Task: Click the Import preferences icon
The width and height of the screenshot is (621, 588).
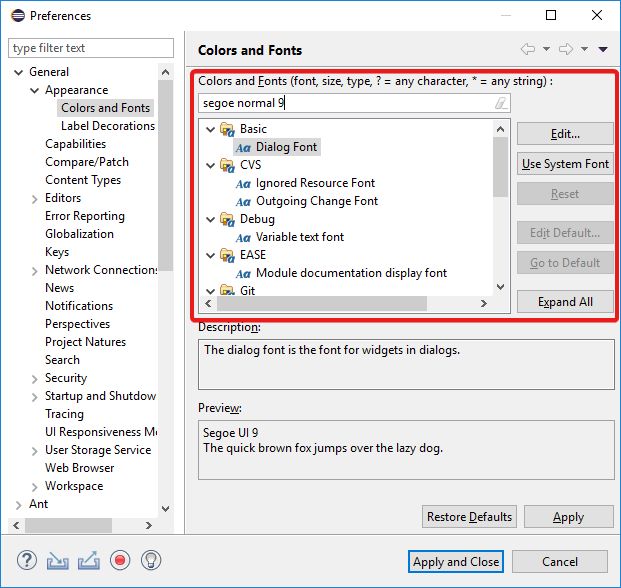Action: (57, 561)
